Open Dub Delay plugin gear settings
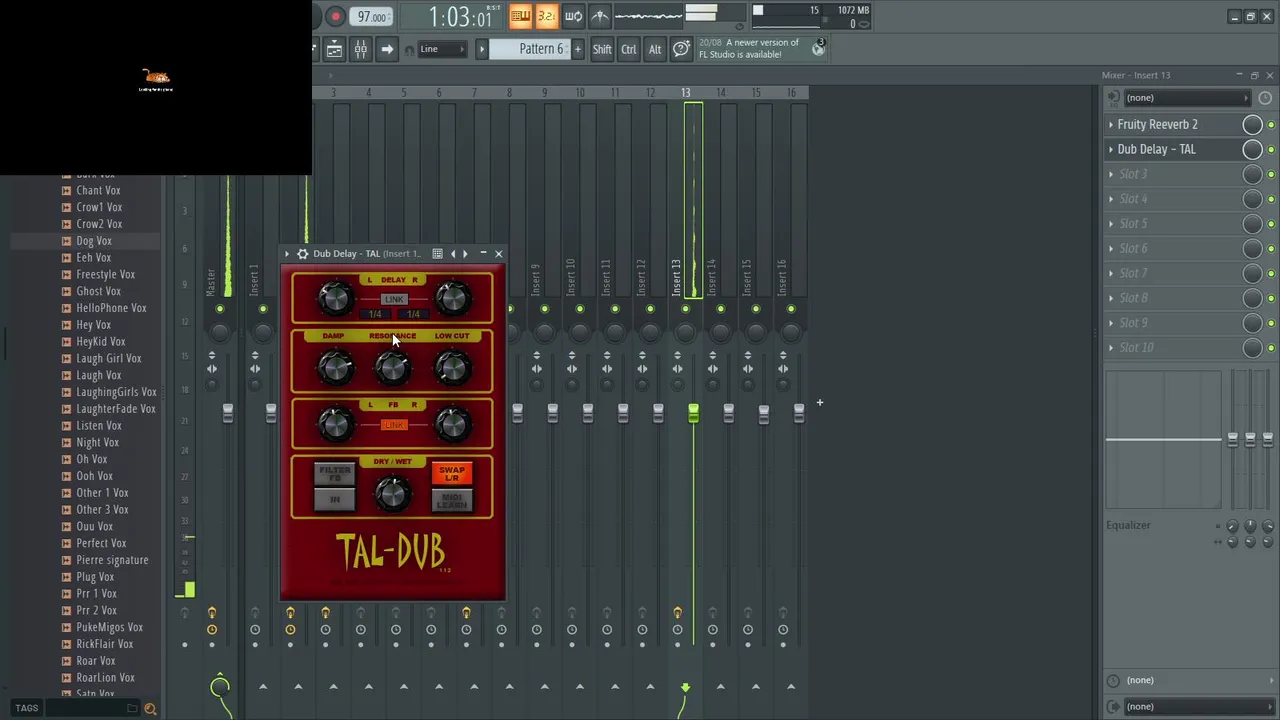This screenshot has height=720, width=1280. pos(303,254)
